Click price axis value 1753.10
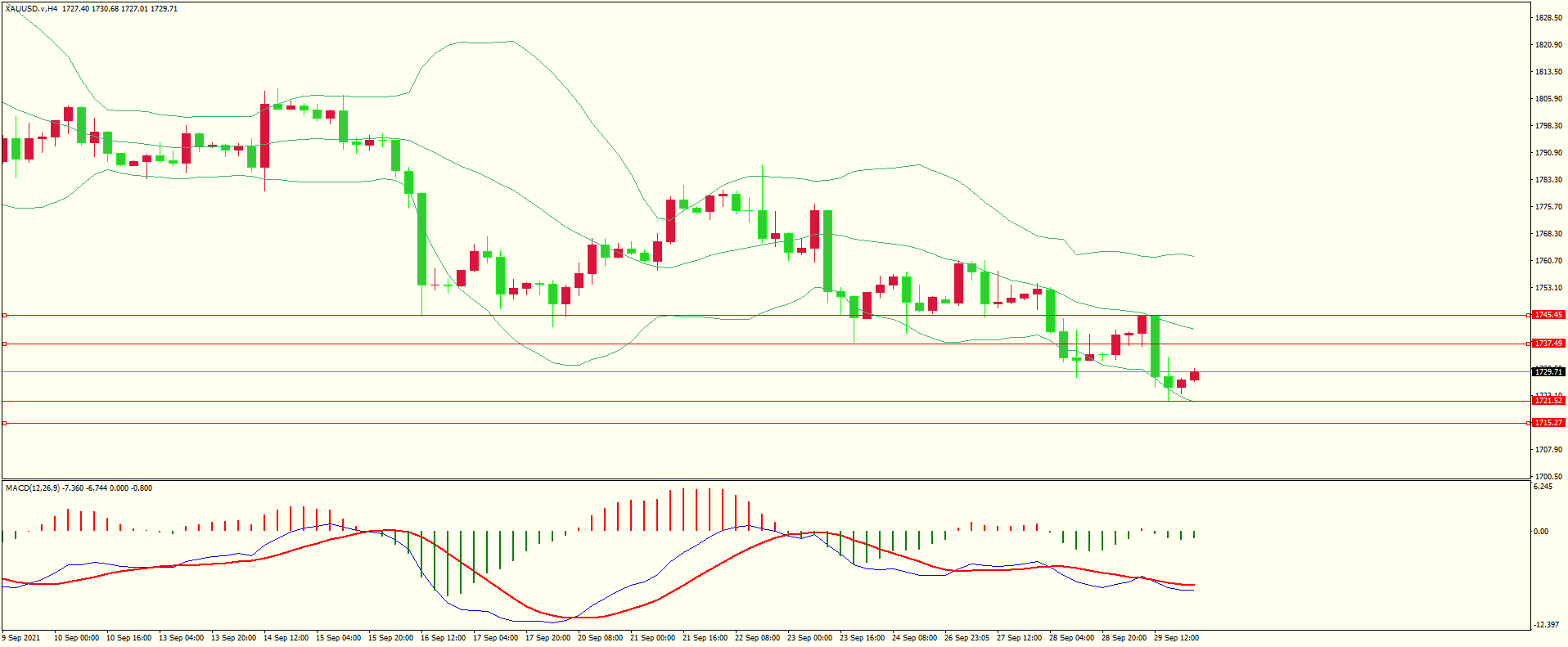Image resolution: width=1568 pixels, height=647 pixels. tap(1548, 288)
